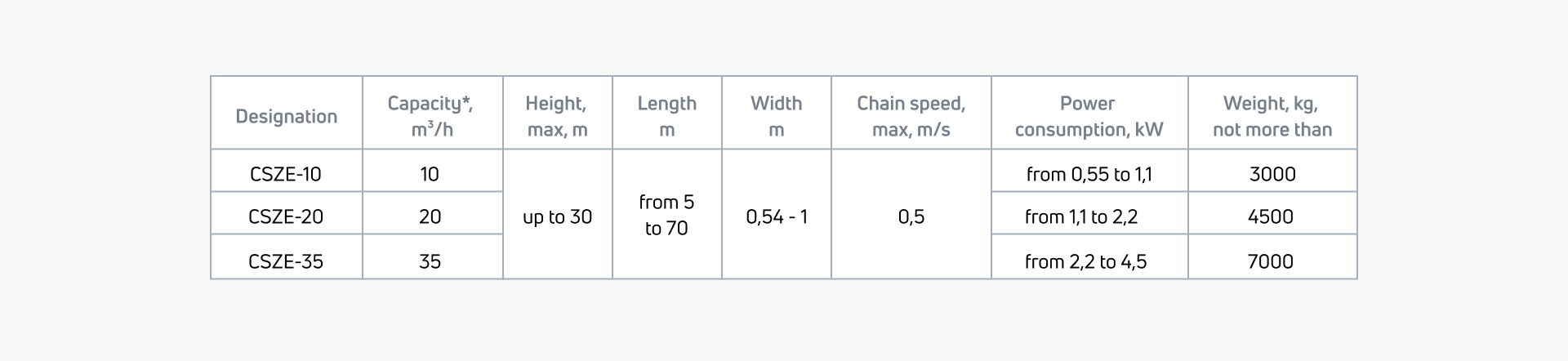Click the CSZE-35 designation cell

(286, 261)
